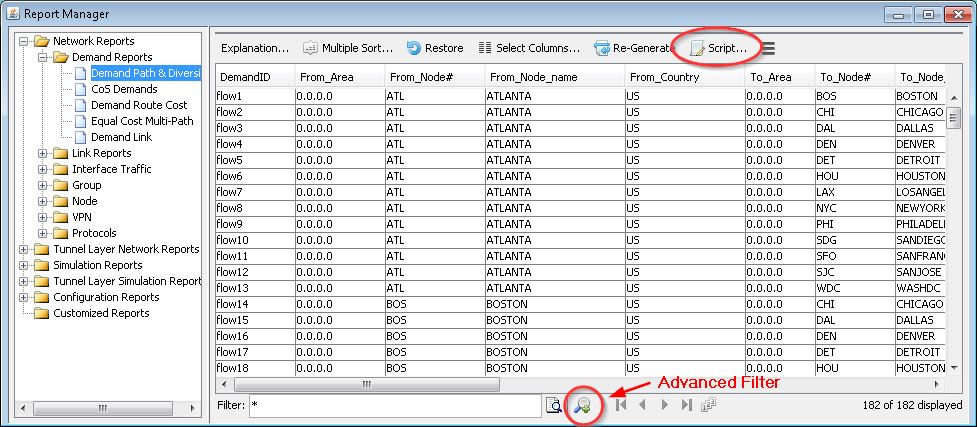977x427 pixels.
Task: Go to the first page of results
Action: click(x=621, y=405)
